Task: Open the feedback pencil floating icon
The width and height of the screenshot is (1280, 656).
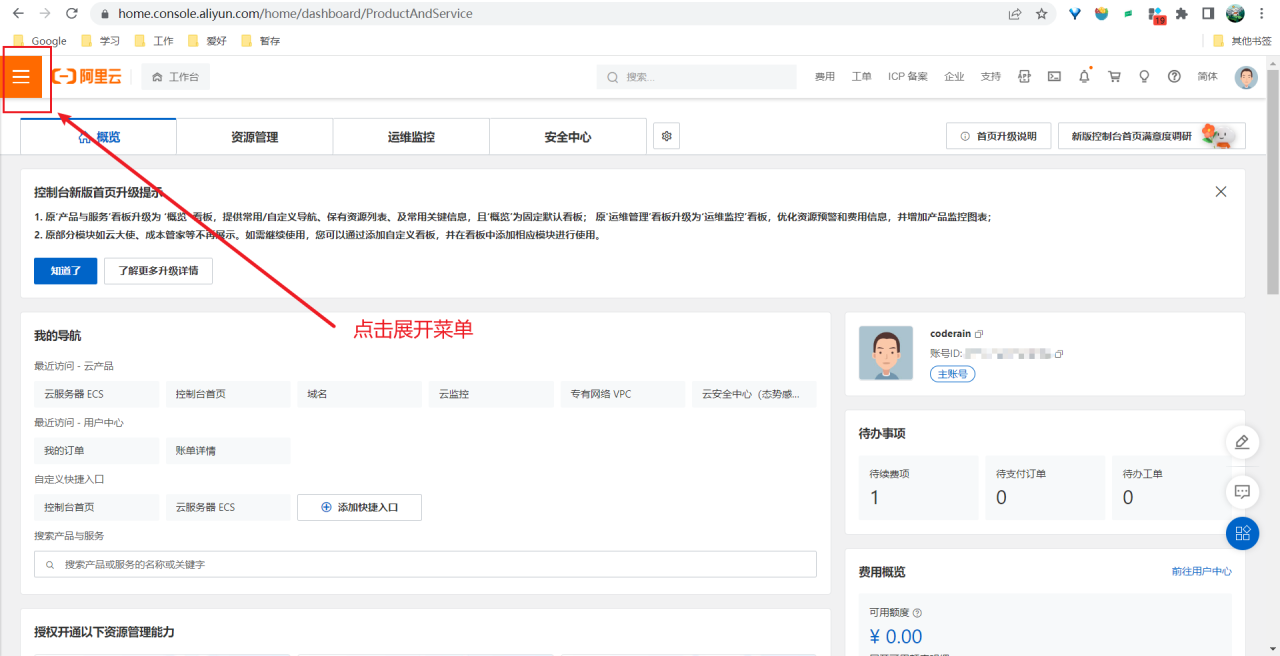Action: (1242, 441)
